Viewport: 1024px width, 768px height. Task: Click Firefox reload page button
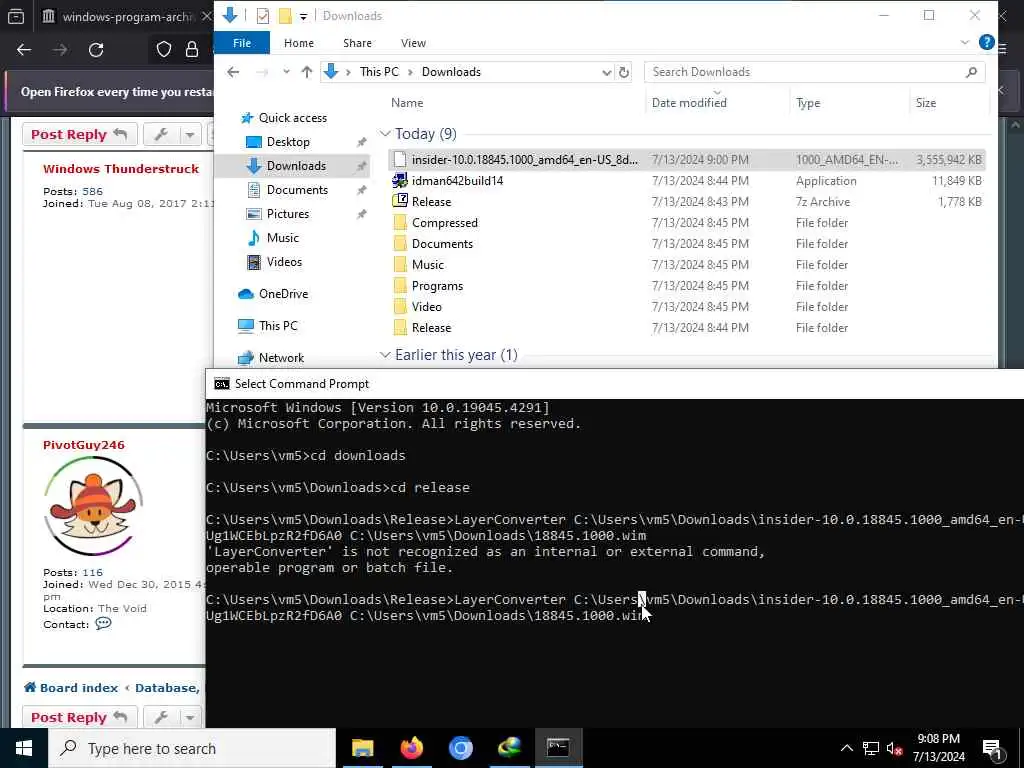click(x=96, y=50)
